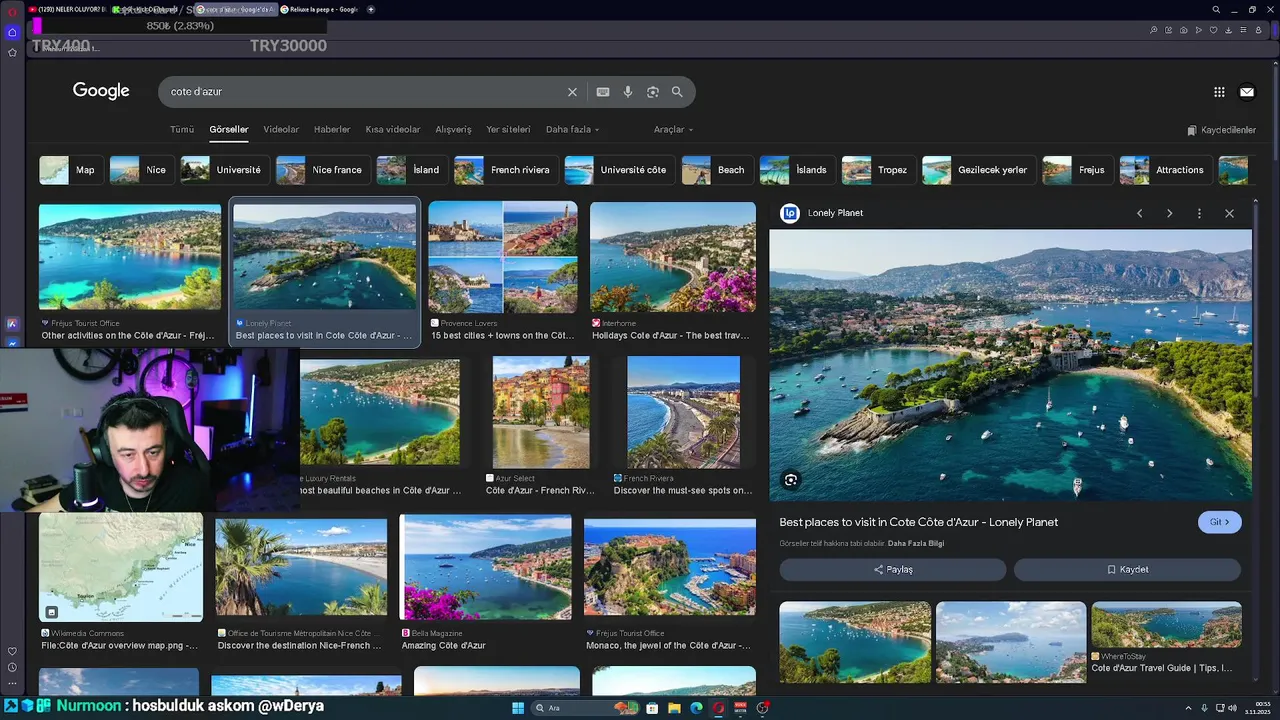This screenshot has width=1280, height=720.
Task: Select the 'Görseller' images tab
Action: [229, 129]
